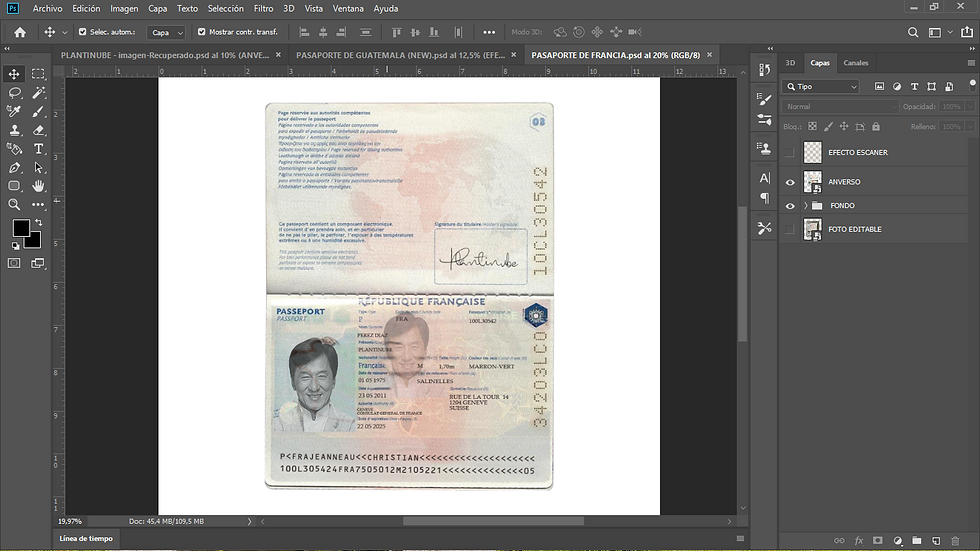The width and height of the screenshot is (980, 551).
Task: Expand the FONDO layer group
Action: pyautogui.click(x=805, y=206)
